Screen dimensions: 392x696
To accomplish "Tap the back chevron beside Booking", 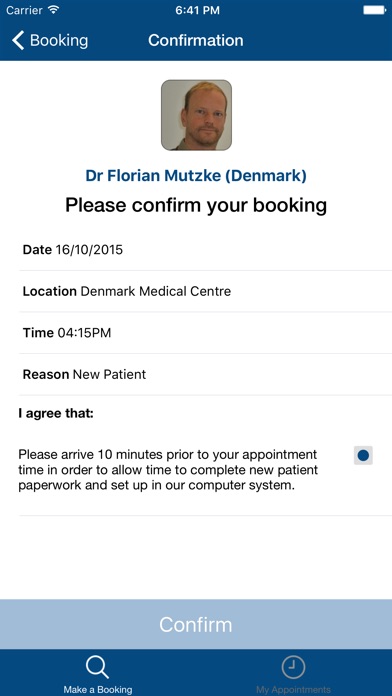I will click(18, 40).
